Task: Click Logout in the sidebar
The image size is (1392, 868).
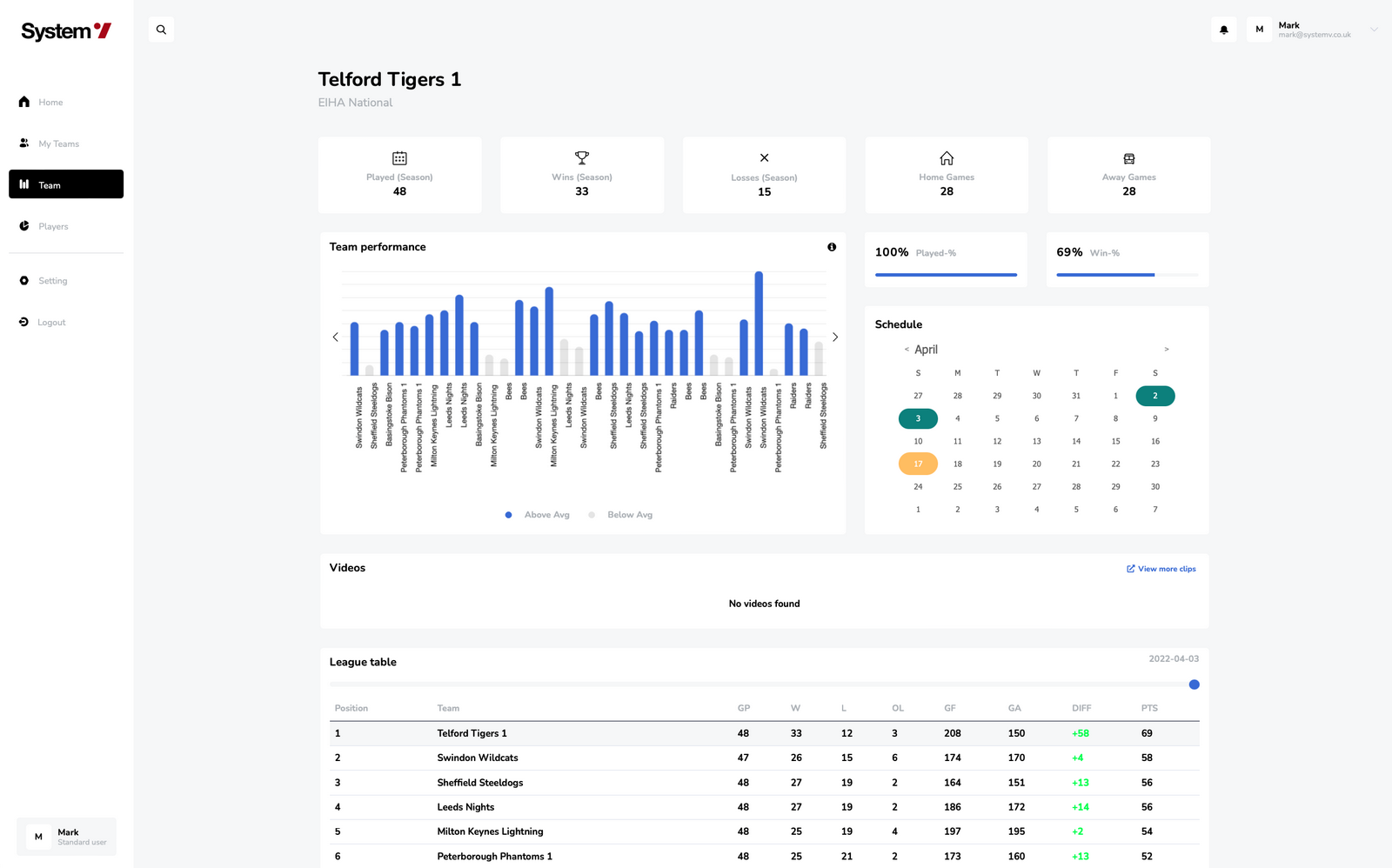Action: tap(51, 323)
